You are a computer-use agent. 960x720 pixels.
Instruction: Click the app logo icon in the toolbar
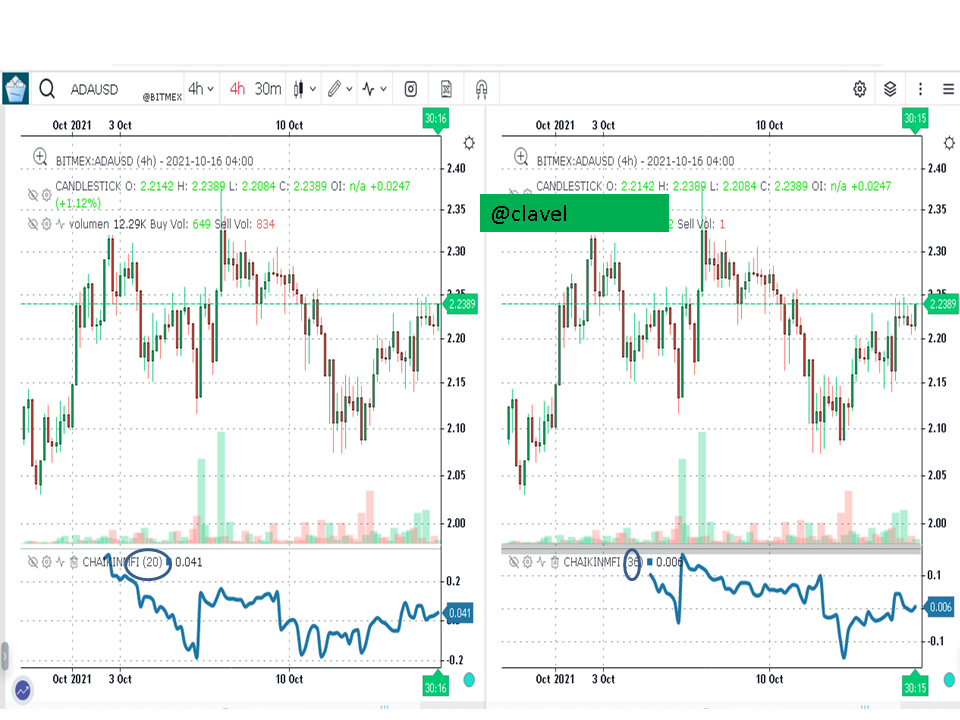(x=15, y=89)
